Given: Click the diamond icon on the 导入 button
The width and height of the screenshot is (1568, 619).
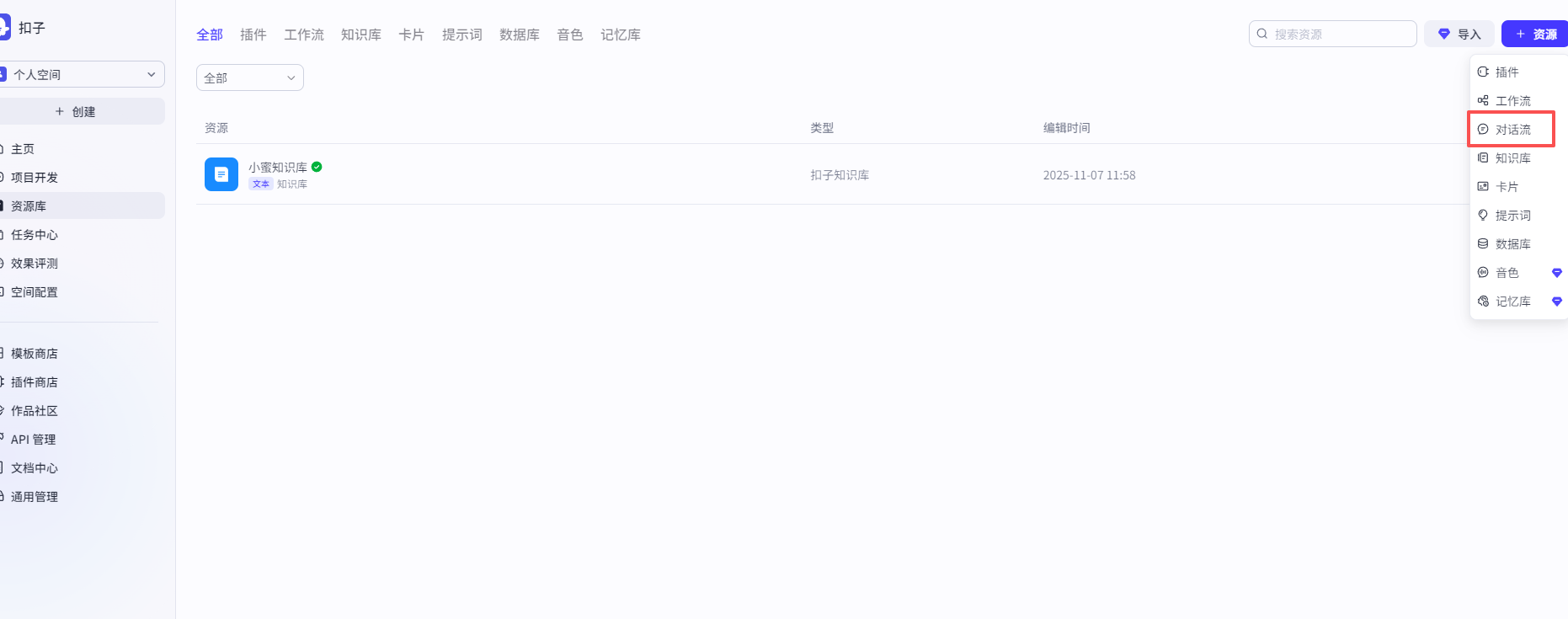Looking at the screenshot, I should tap(1444, 34).
